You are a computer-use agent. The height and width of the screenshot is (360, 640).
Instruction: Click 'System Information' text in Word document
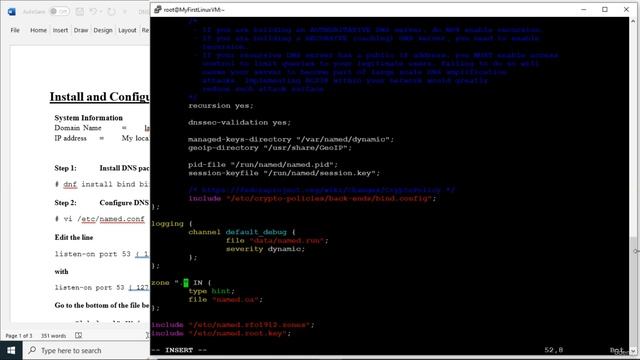(89, 118)
